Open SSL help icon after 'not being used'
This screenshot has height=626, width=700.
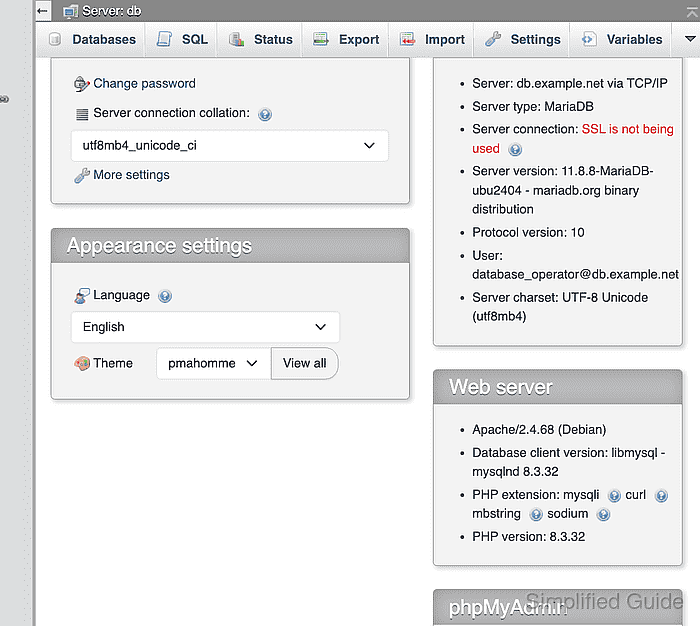[x=515, y=149]
